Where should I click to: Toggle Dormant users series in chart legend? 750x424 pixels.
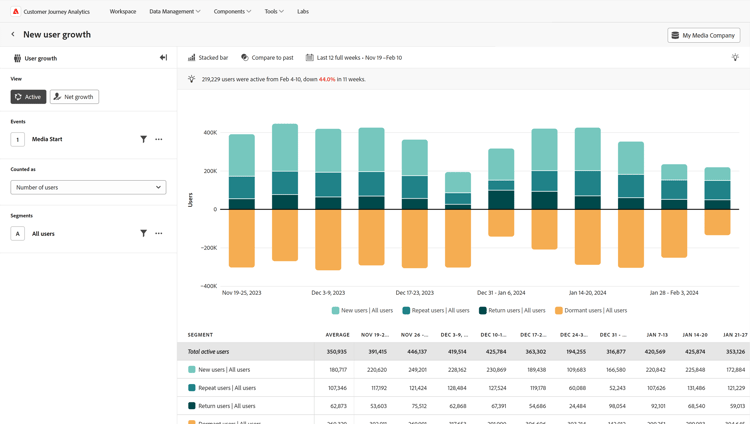[x=591, y=310]
